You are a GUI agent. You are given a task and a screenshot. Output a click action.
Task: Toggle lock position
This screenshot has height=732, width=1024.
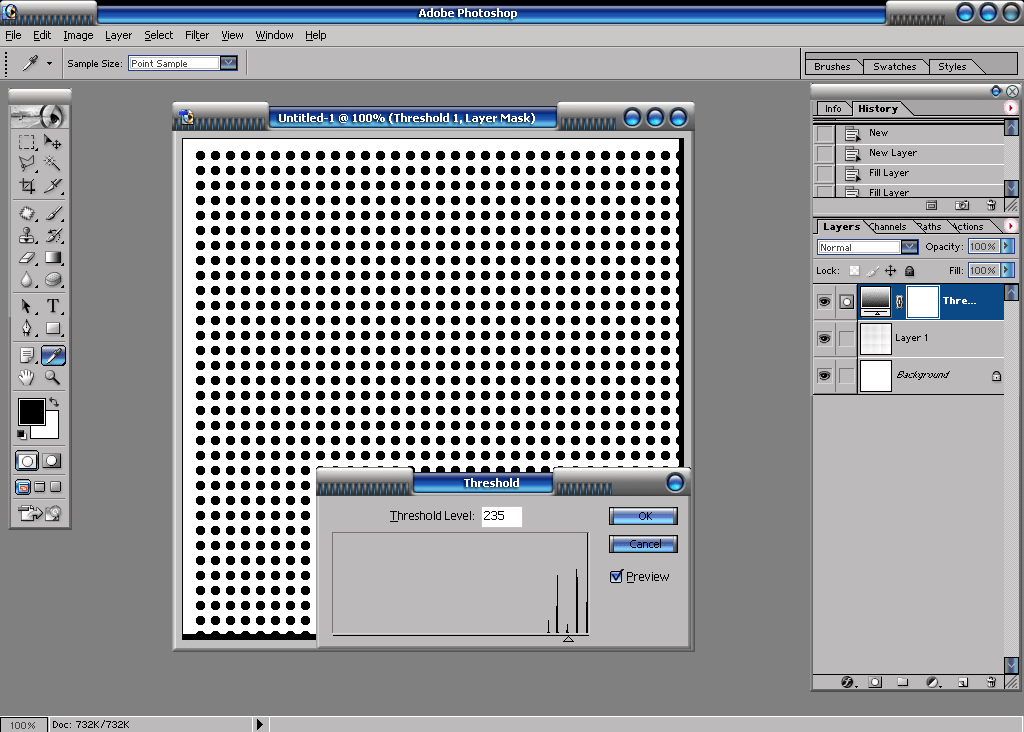click(x=891, y=270)
